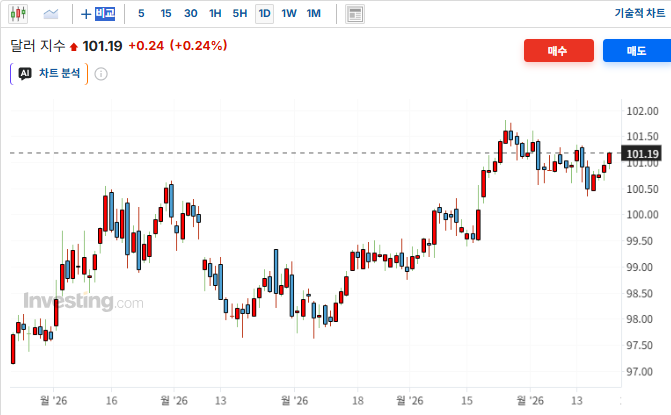Click the latest red candlestick at chart's right edge
The image size is (671, 415).
609,158
